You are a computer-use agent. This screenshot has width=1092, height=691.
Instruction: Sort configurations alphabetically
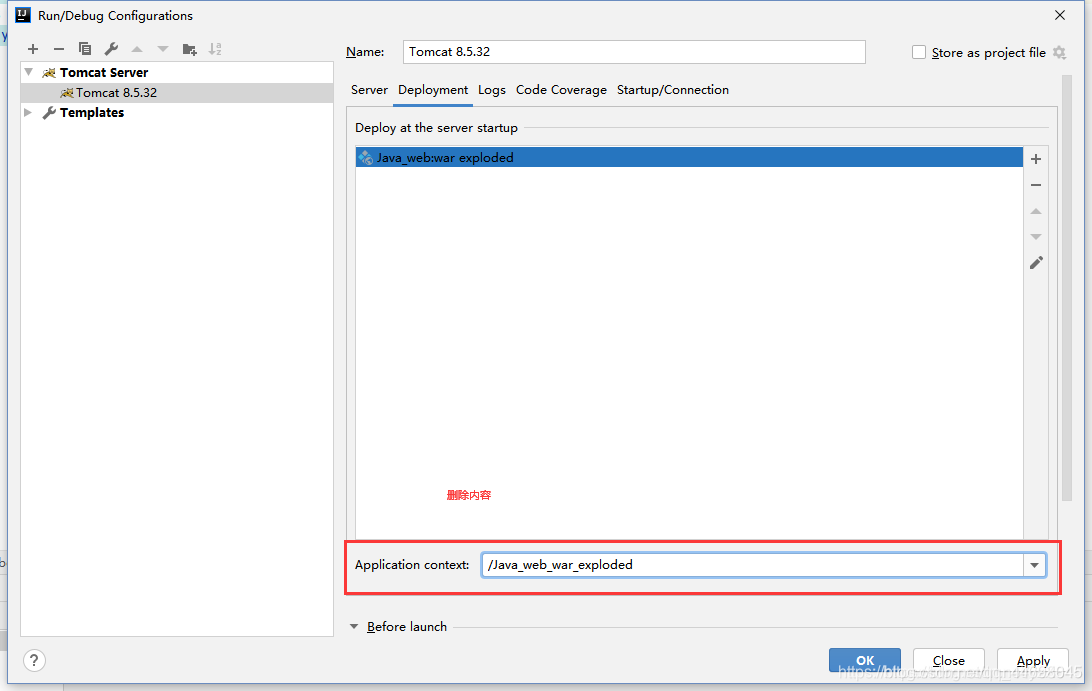pyautogui.click(x=215, y=49)
